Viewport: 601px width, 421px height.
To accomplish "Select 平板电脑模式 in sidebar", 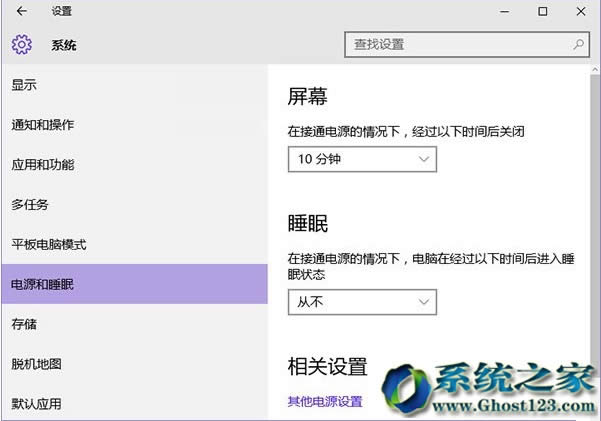I will (49, 245).
